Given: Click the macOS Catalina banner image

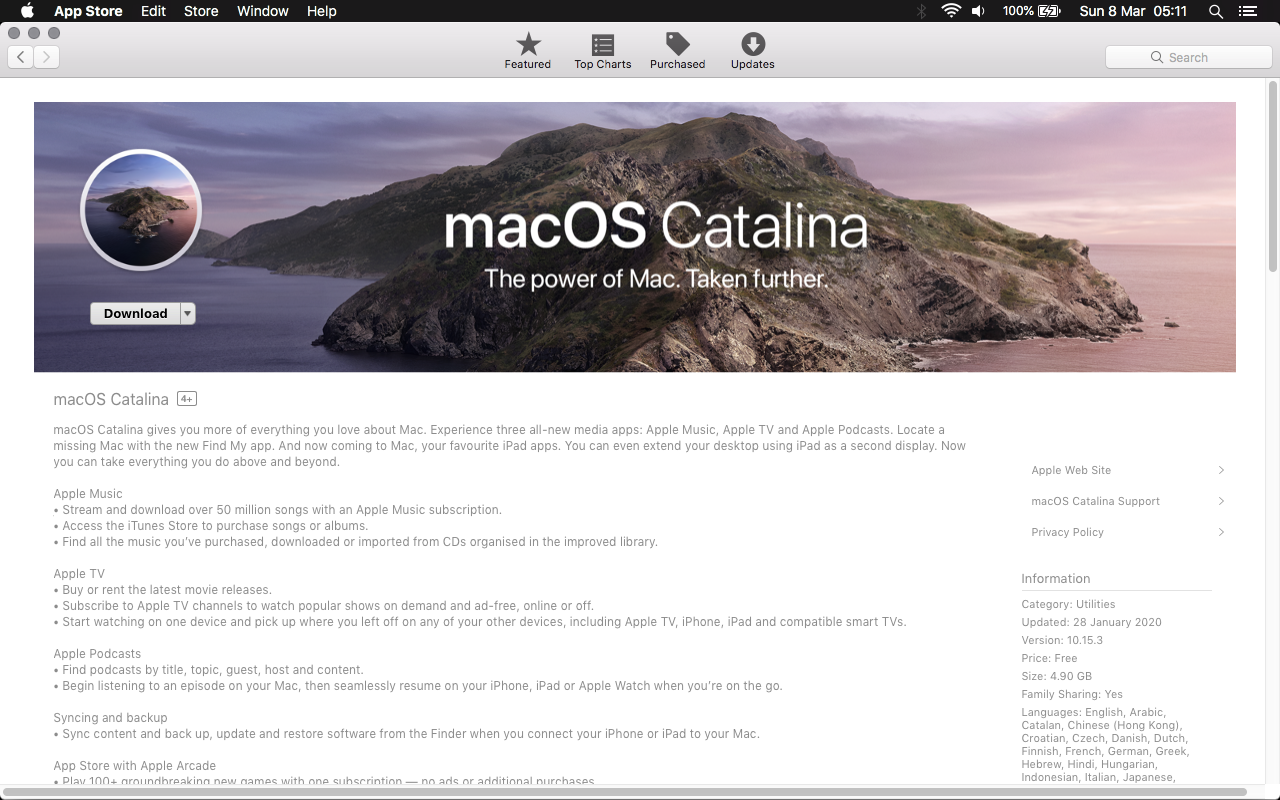Looking at the screenshot, I should click(x=635, y=237).
